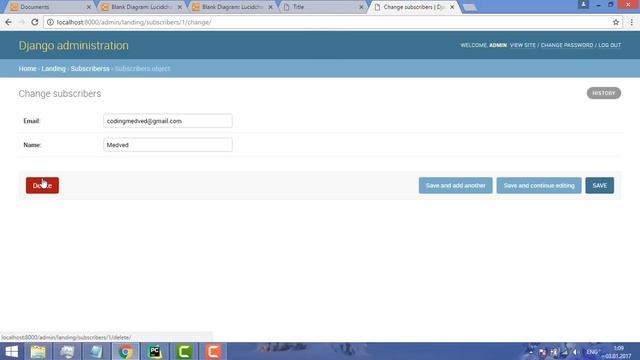Screen dimensions: 640x360
Task: Focus the Email input field
Action: click(168, 121)
